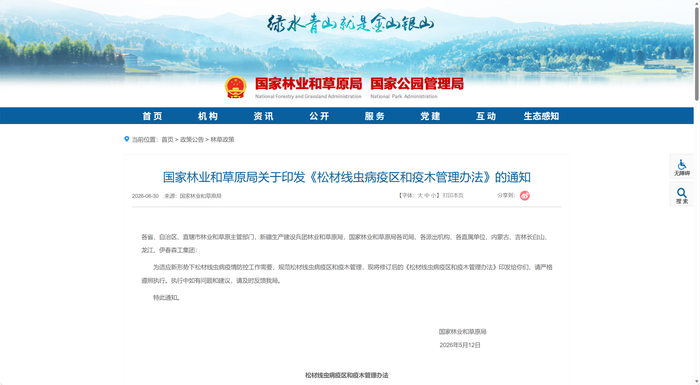700x385 pixels.
Task: Click the page vertical scrollbar thumb
Action: pos(696,54)
